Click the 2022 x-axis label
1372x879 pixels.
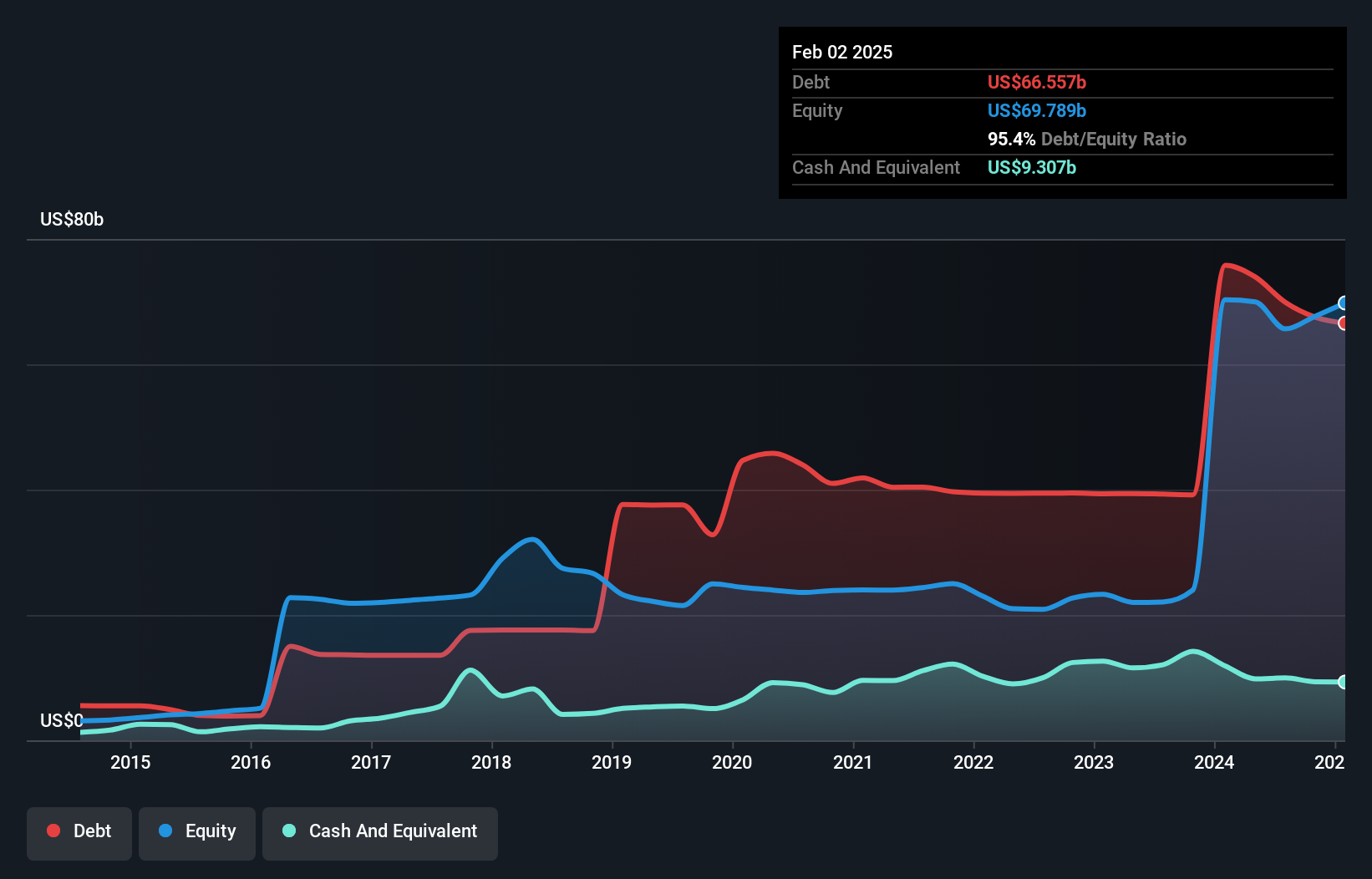pos(973,762)
